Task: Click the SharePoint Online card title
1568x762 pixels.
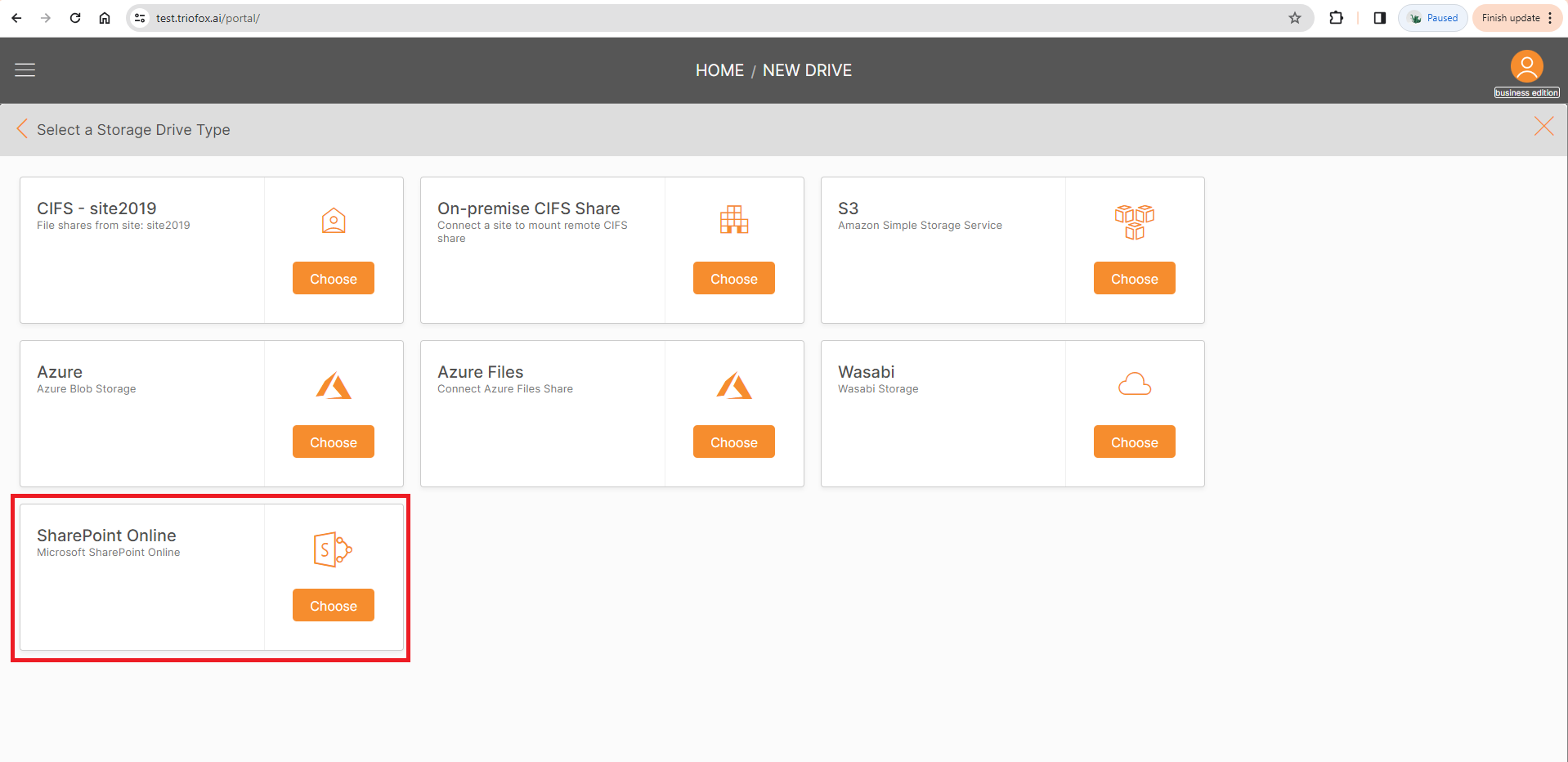Action: click(106, 536)
